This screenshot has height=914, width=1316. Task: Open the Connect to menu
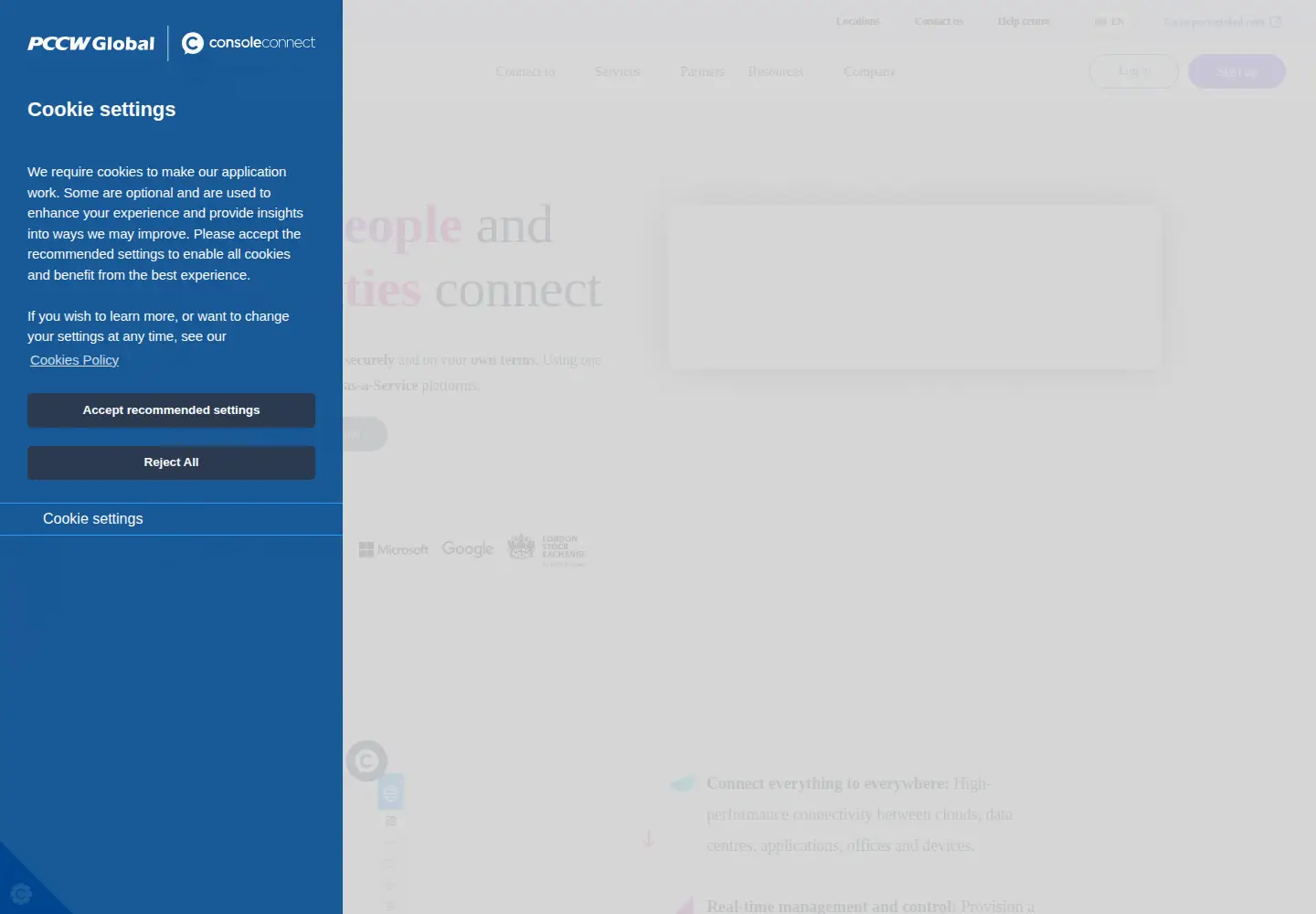(x=525, y=71)
